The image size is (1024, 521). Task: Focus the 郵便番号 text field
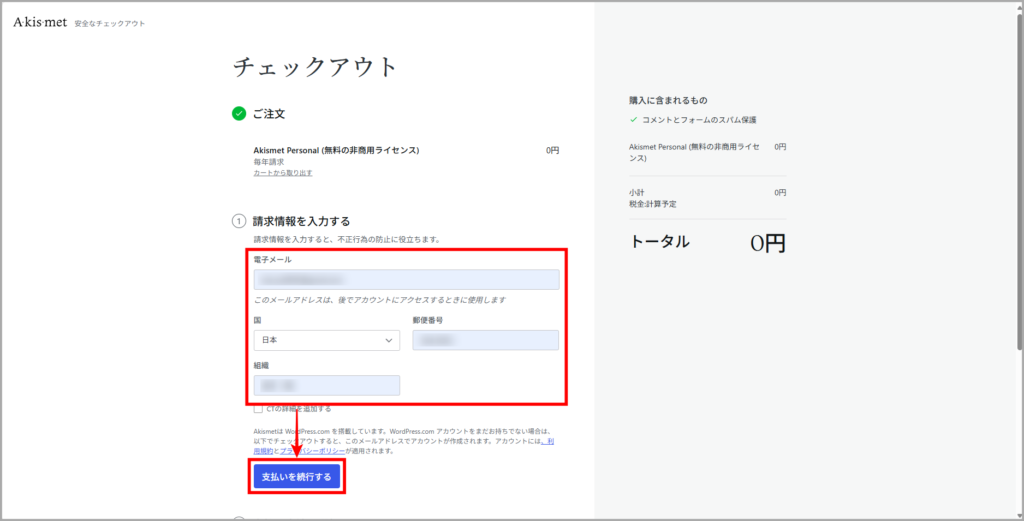coord(485,340)
